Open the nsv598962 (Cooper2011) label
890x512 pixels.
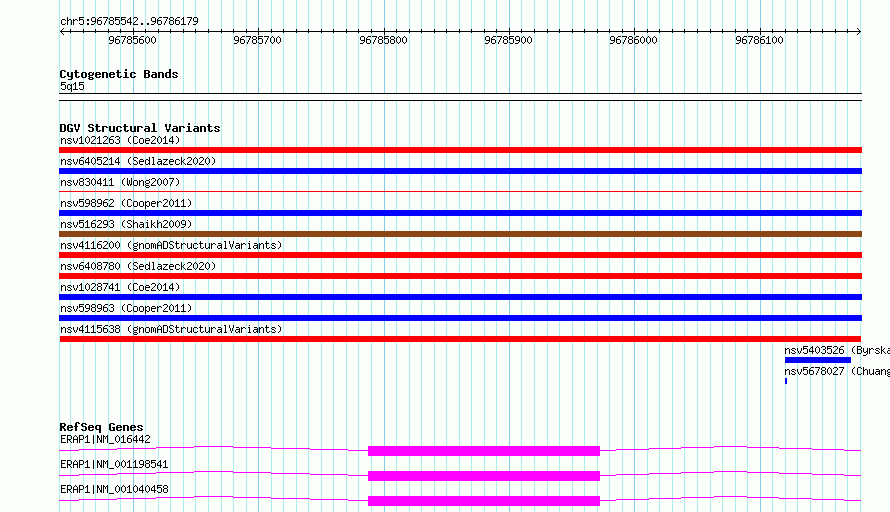tap(126, 203)
